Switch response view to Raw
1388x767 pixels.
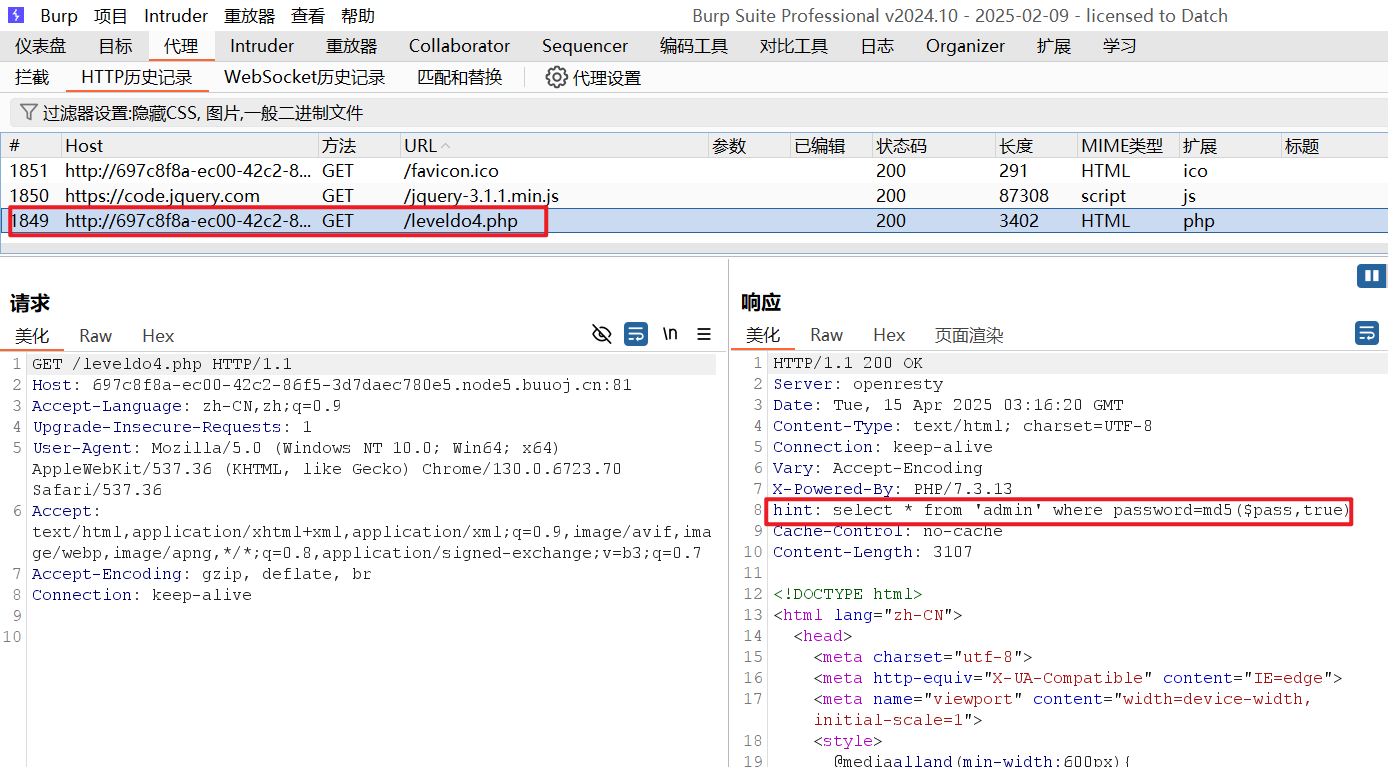click(827, 335)
